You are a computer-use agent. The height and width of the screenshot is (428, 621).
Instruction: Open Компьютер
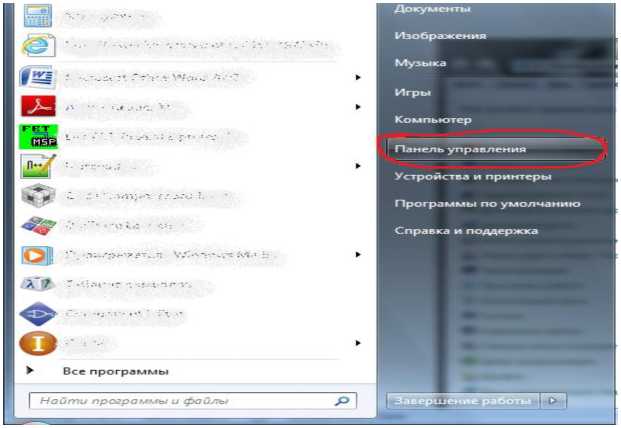(x=433, y=120)
